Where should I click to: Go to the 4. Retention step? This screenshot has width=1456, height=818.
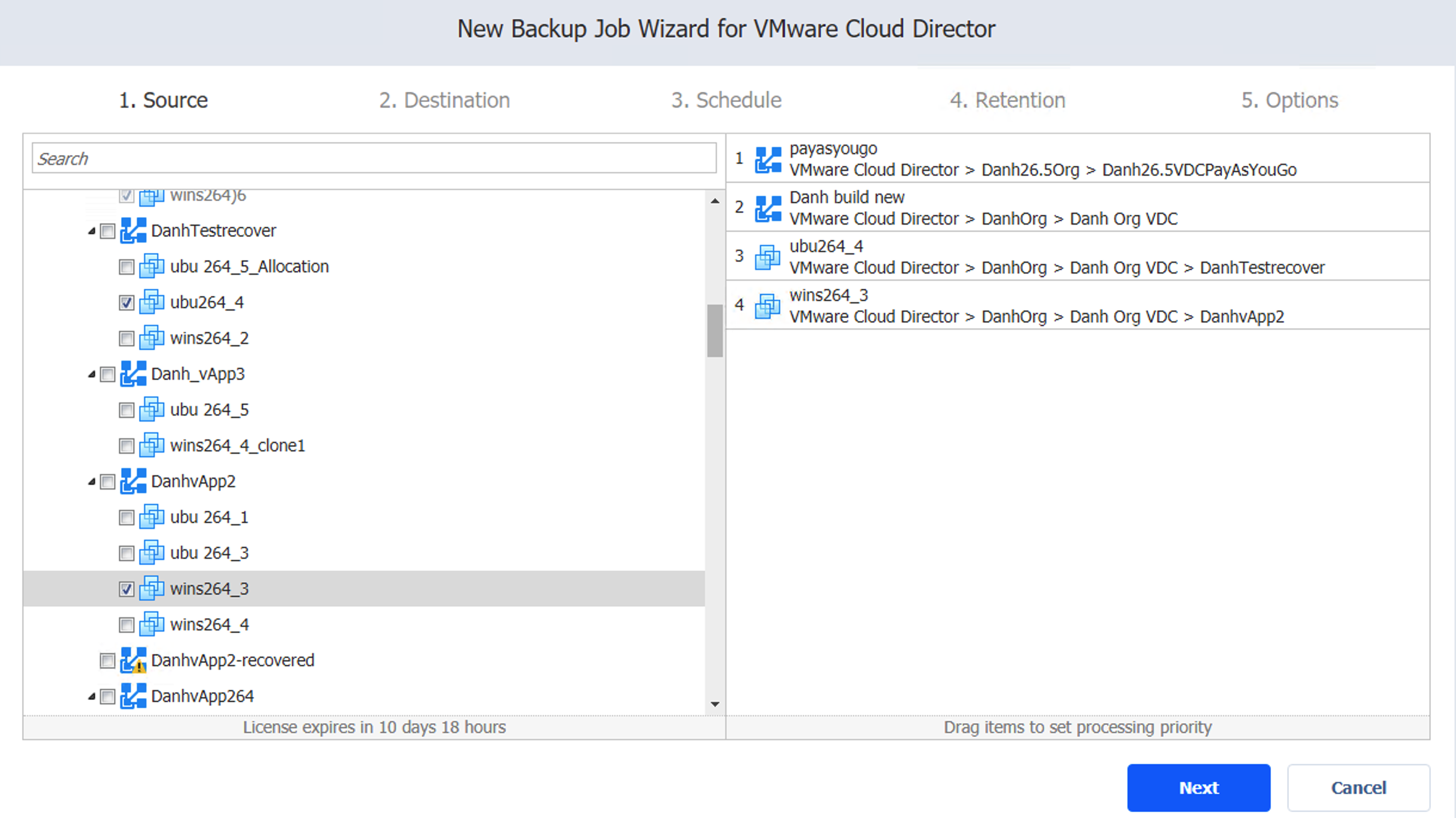pyautogui.click(x=1008, y=100)
